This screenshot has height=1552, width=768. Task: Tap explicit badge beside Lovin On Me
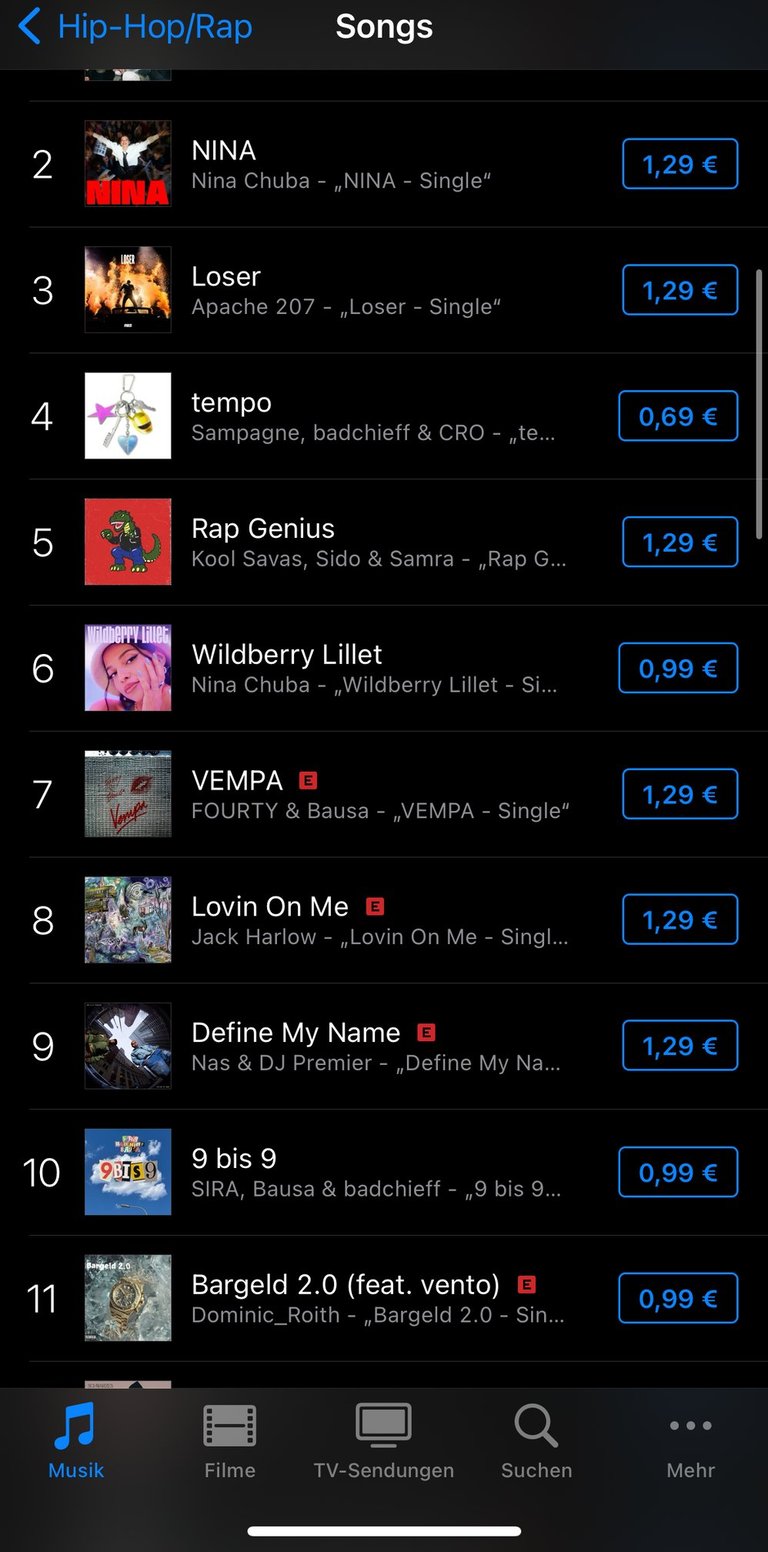(375, 906)
